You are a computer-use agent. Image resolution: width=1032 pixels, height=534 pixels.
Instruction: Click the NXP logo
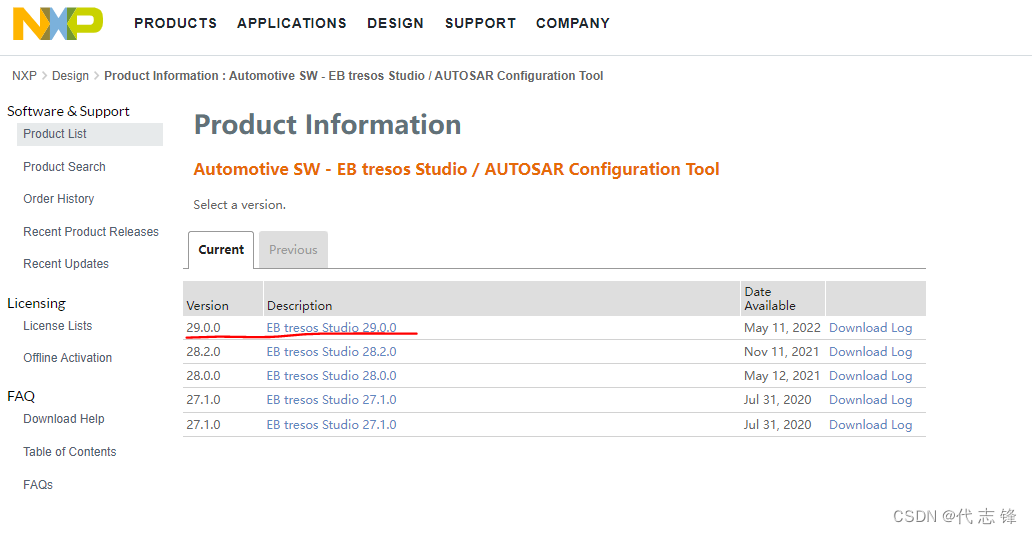58,24
